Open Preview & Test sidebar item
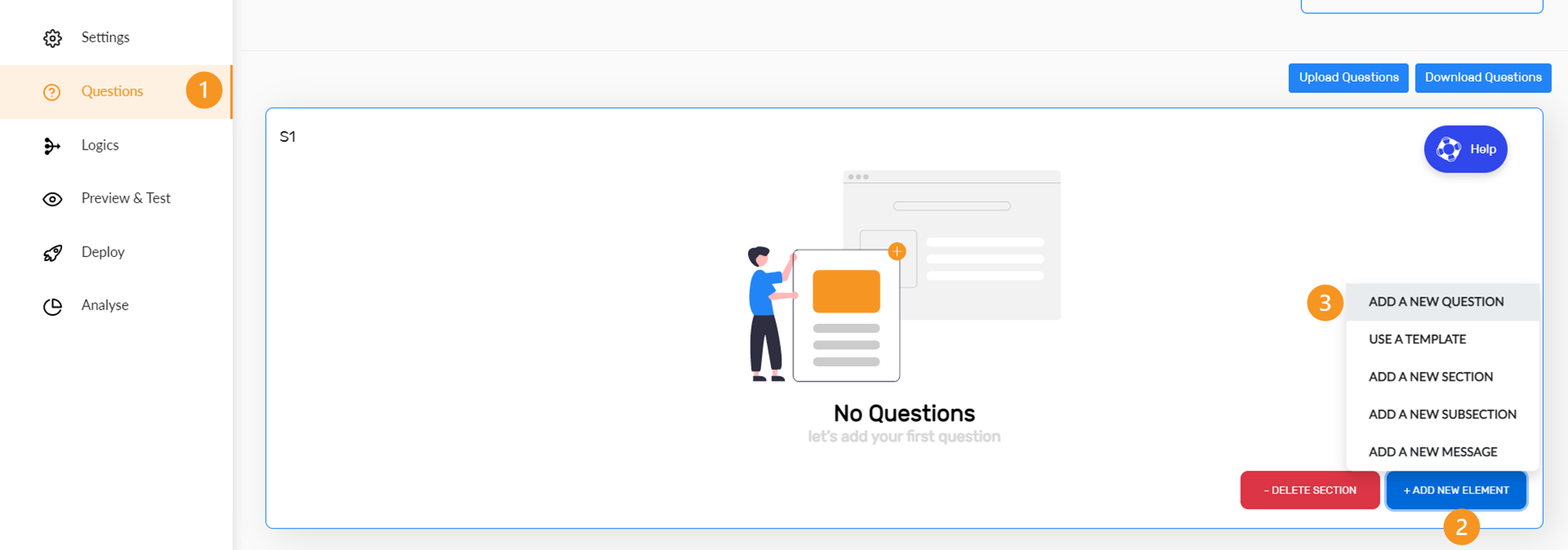1568x550 pixels. [x=116, y=198]
